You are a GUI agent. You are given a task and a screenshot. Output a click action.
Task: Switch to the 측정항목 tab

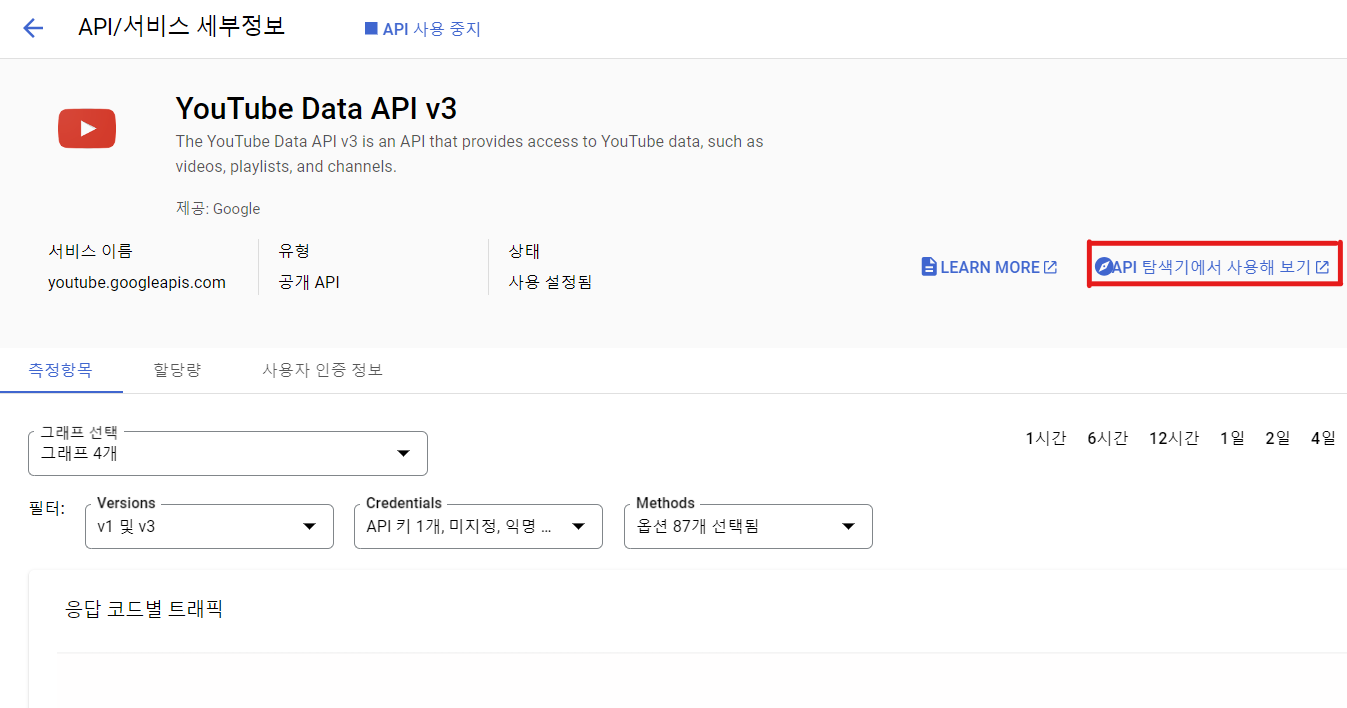pos(60,370)
